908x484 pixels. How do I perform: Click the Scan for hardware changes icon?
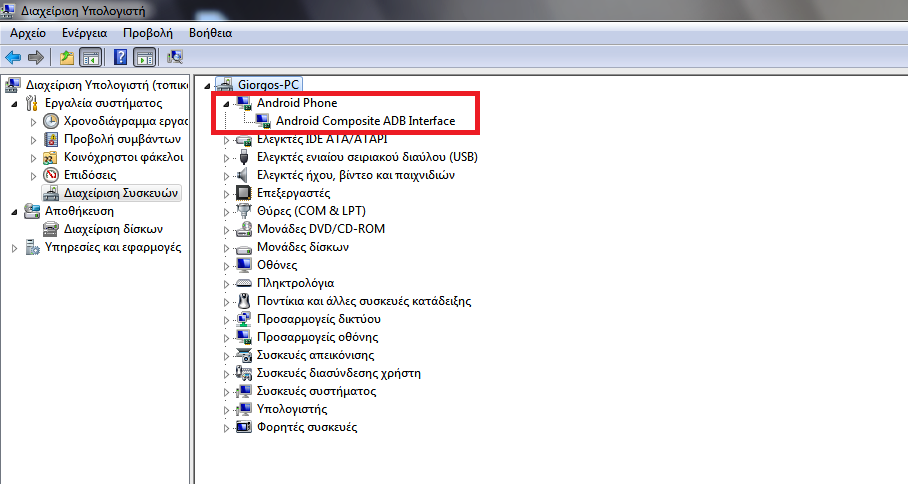pos(175,57)
